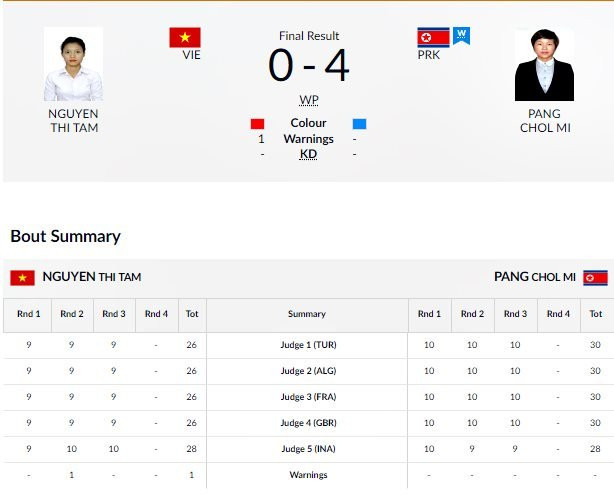Click the blue corner colour square
Screen dimensions: 614x500
[x=359, y=124]
